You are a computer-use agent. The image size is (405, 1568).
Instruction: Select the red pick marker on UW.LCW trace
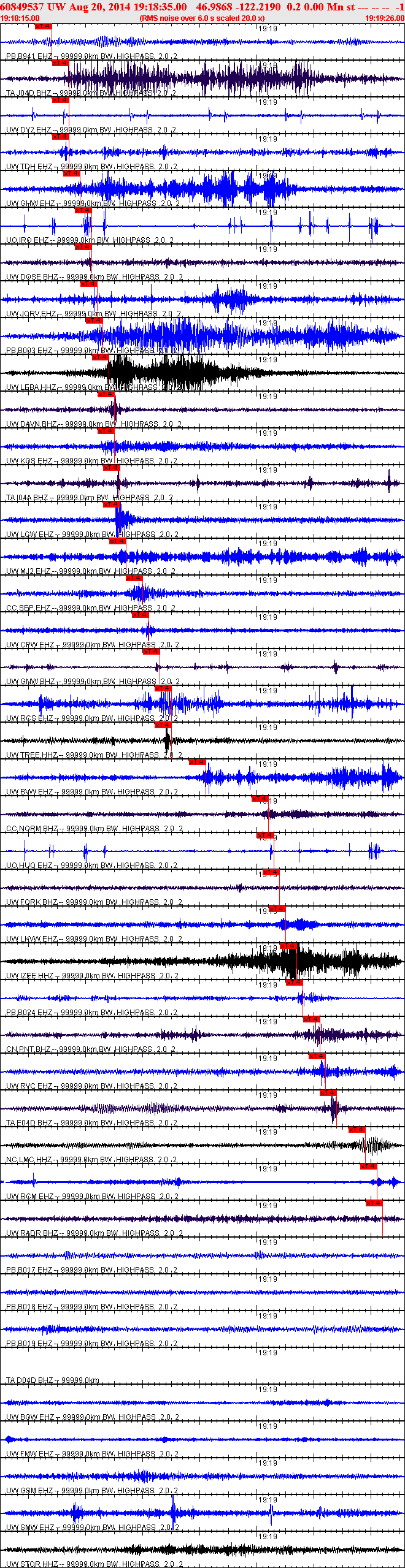click(x=112, y=504)
